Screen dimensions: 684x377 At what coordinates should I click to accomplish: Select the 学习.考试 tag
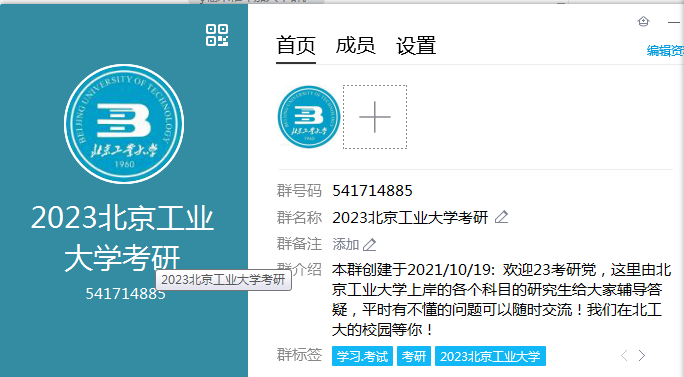(362, 356)
